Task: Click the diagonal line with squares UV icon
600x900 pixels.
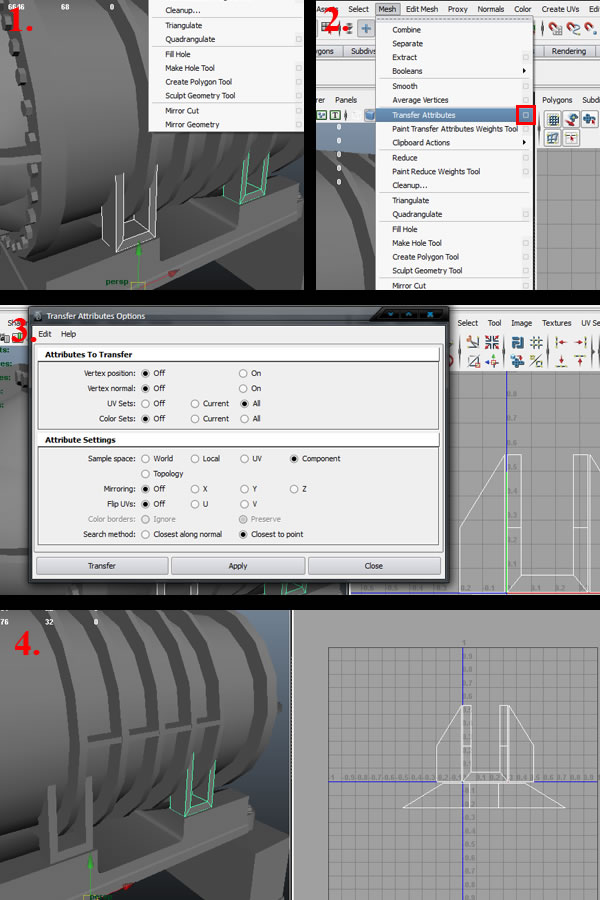Action: tap(536, 362)
